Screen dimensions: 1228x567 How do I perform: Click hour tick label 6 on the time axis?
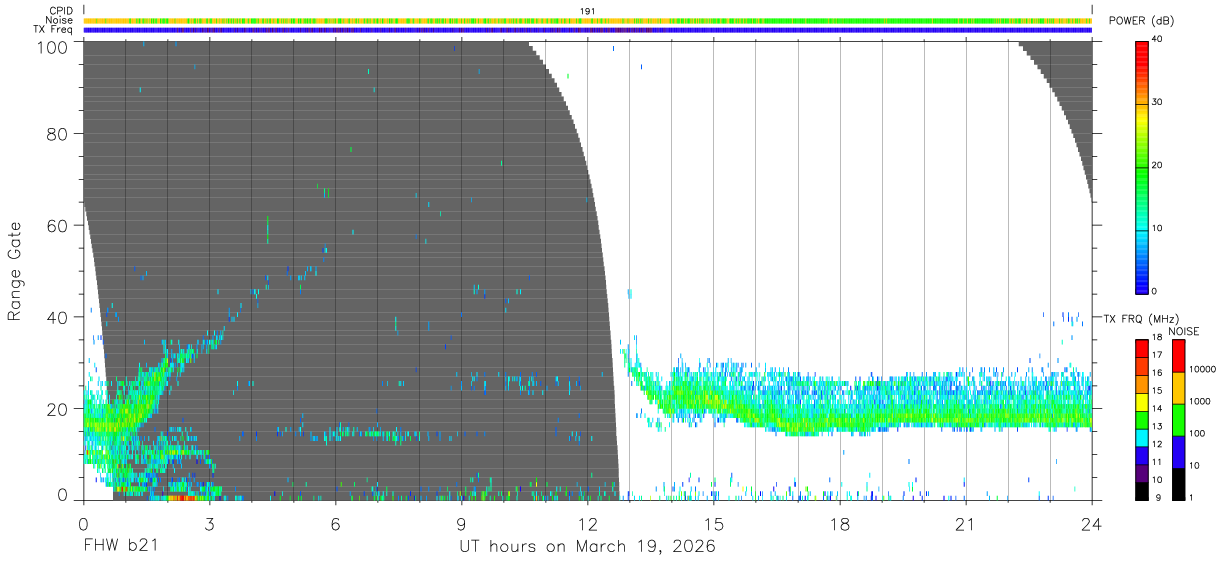pos(335,523)
